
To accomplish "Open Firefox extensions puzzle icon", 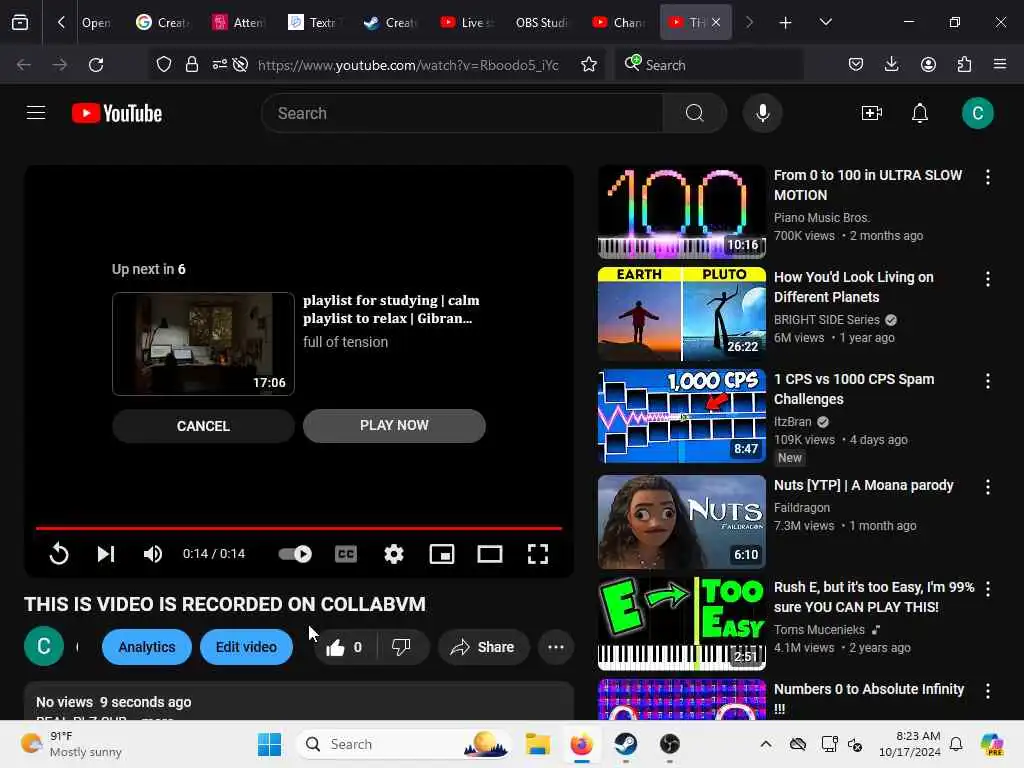I will [964, 64].
